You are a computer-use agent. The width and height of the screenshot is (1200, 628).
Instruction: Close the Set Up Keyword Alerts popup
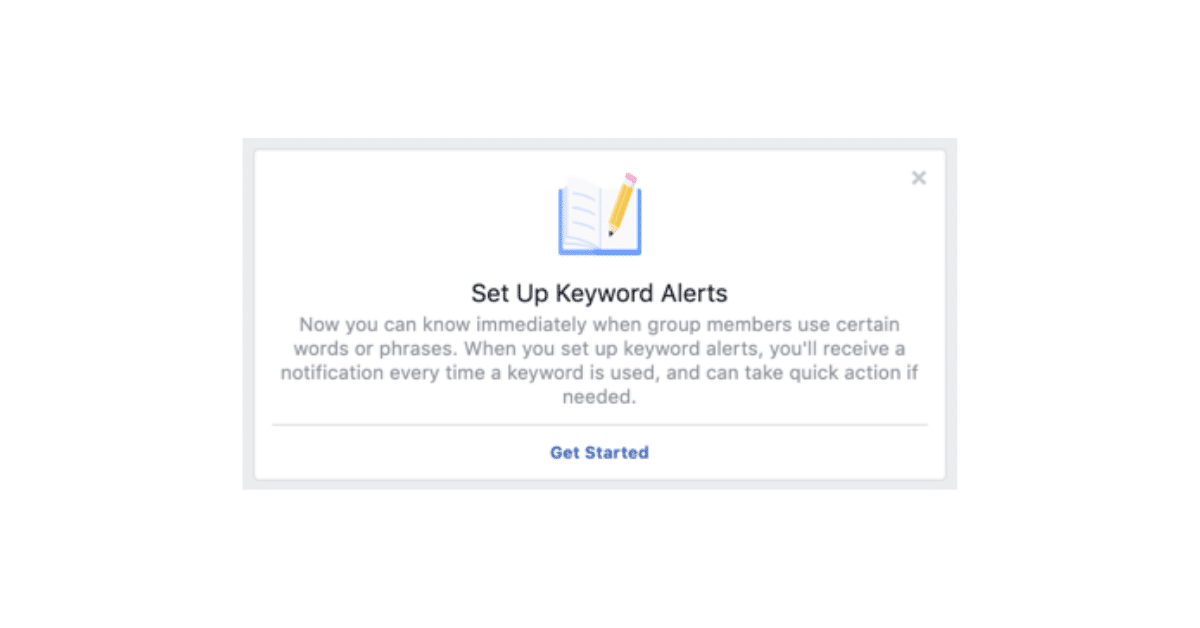[919, 177]
